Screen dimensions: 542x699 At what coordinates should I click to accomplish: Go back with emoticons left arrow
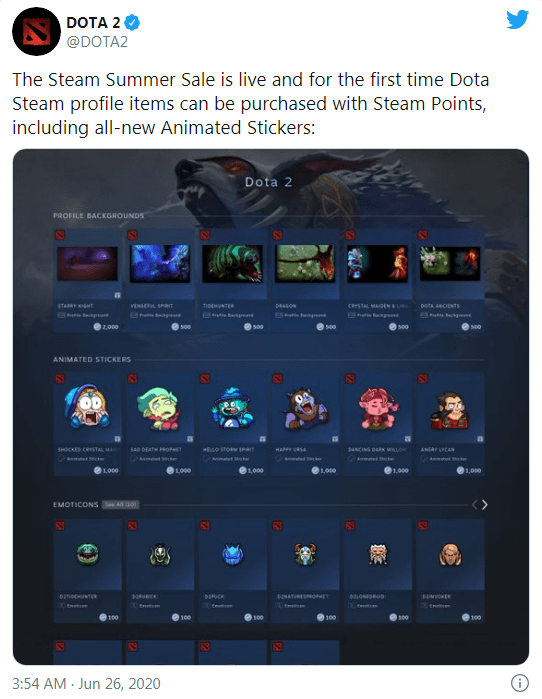pos(474,505)
